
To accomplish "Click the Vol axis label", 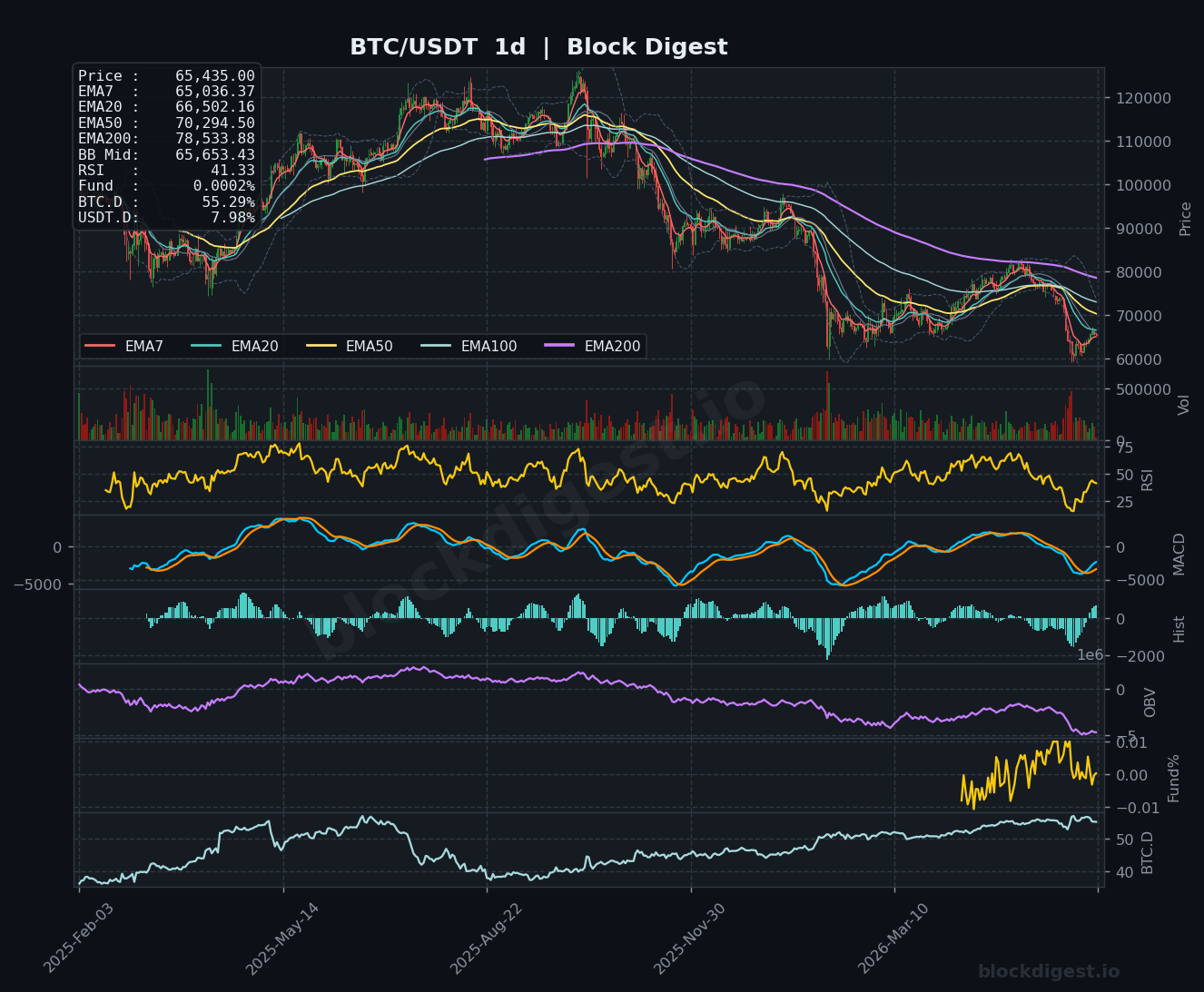I will pos(1183,405).
